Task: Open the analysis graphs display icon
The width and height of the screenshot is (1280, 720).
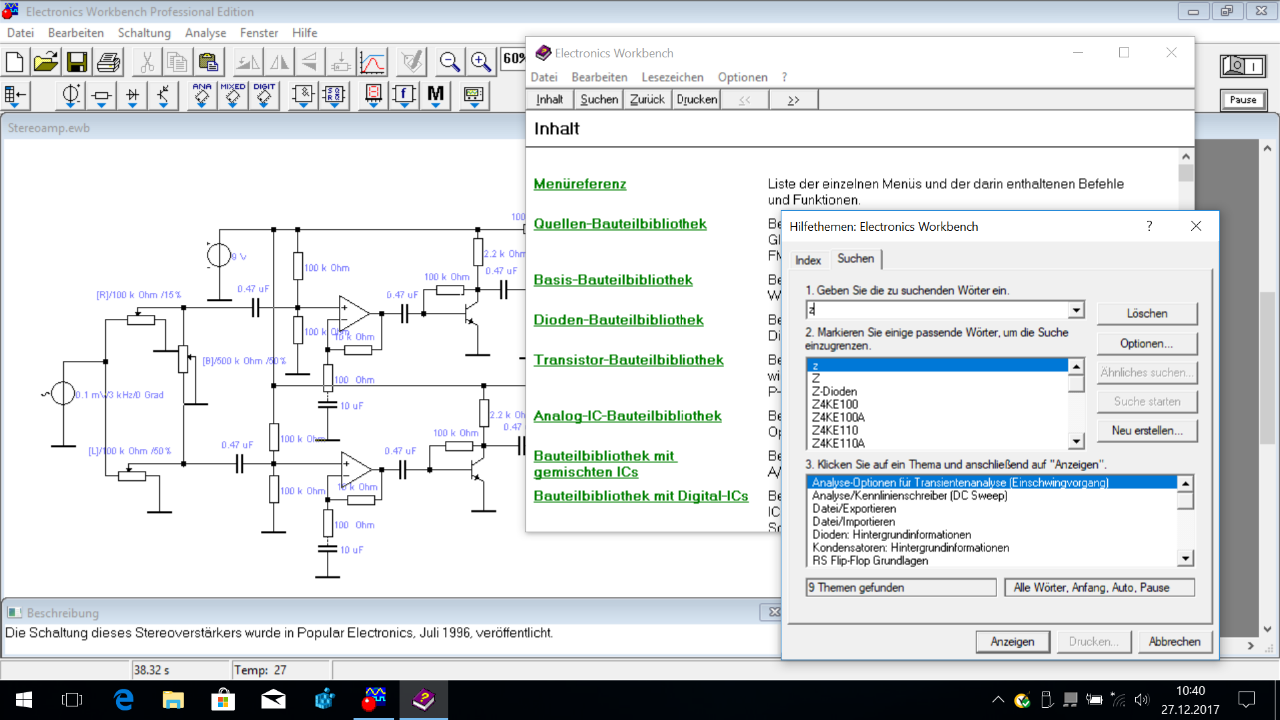Action: click(373, 61)
